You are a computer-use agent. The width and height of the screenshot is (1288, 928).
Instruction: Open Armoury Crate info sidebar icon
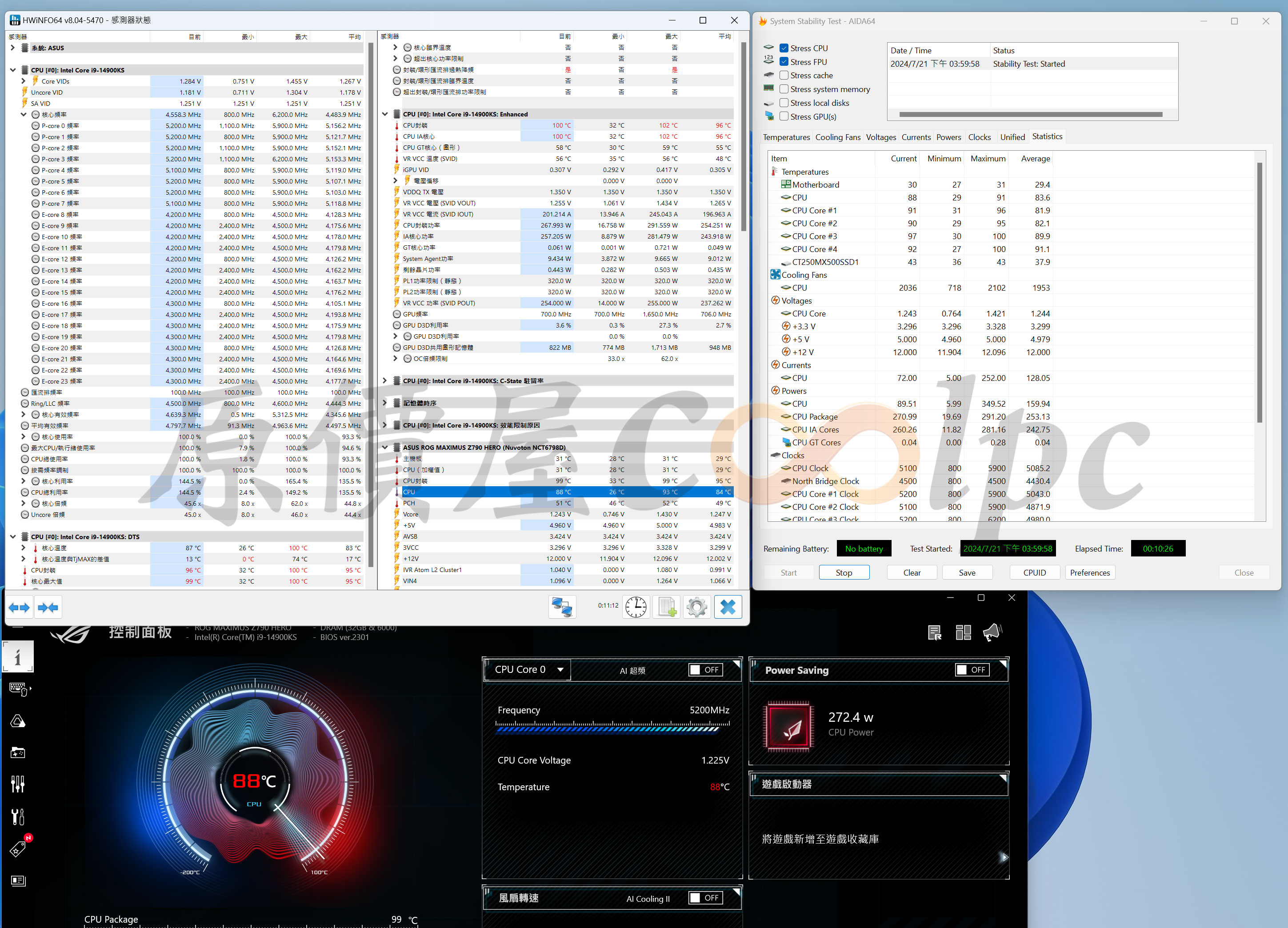[18, 657]
